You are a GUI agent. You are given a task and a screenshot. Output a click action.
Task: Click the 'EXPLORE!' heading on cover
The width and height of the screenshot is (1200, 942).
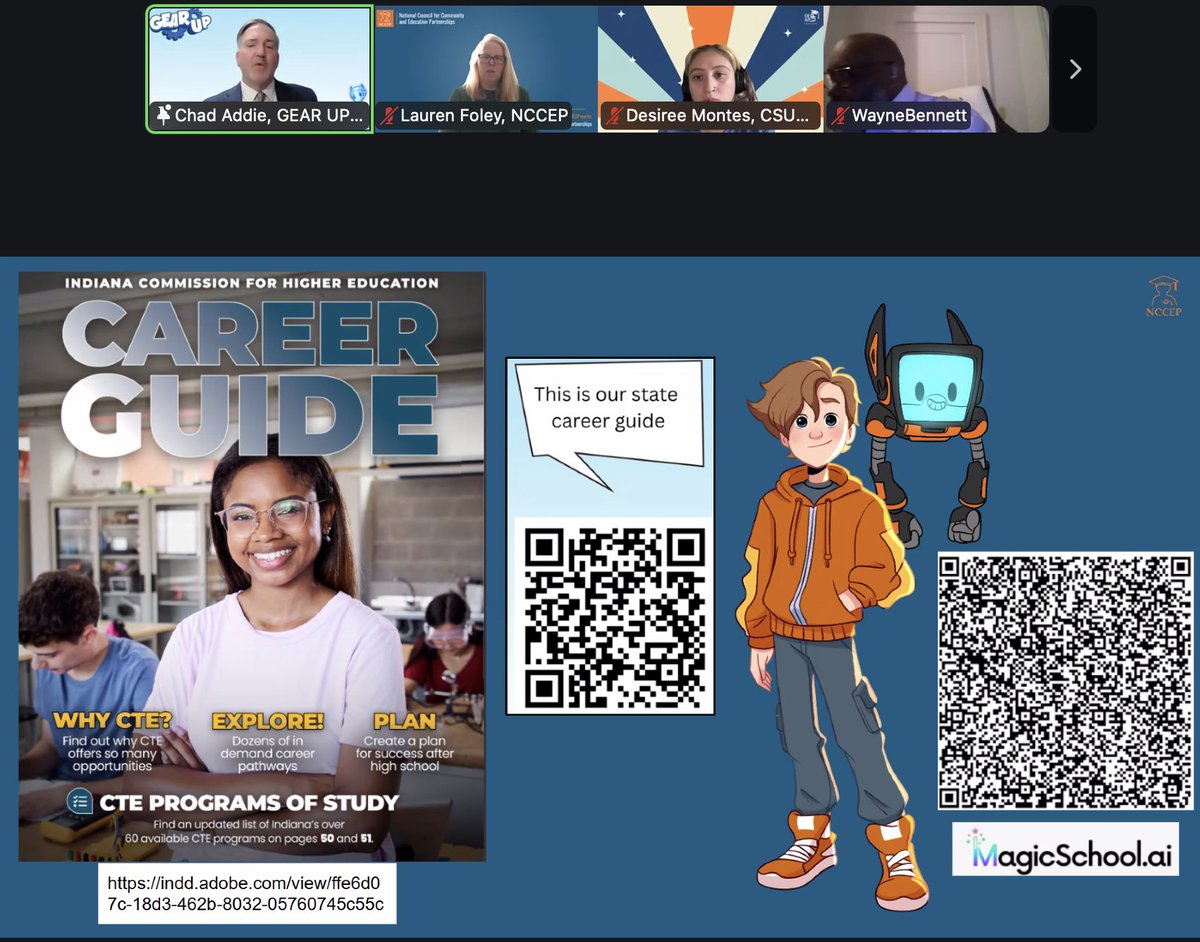click(268, 720)
